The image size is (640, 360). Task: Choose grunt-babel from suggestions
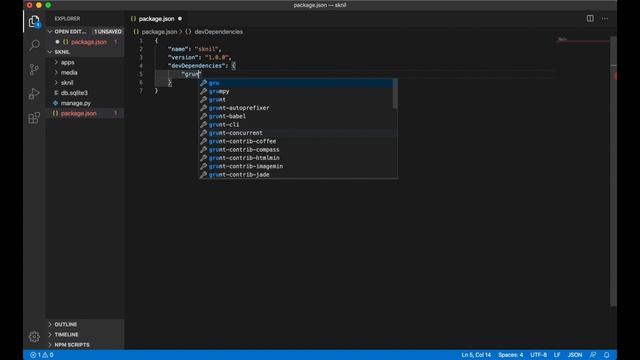point(296,116)
